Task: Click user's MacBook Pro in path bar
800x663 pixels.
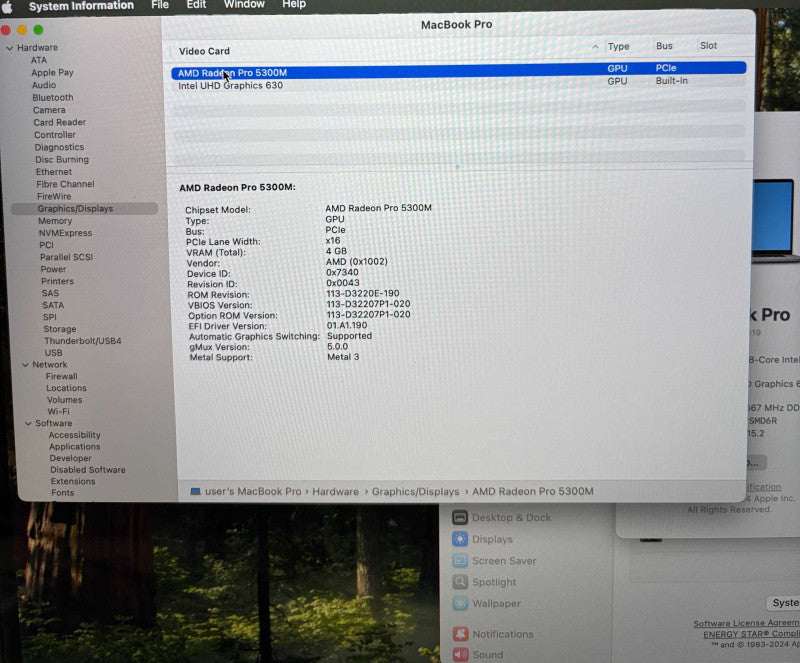Action: tap(253, 492)
